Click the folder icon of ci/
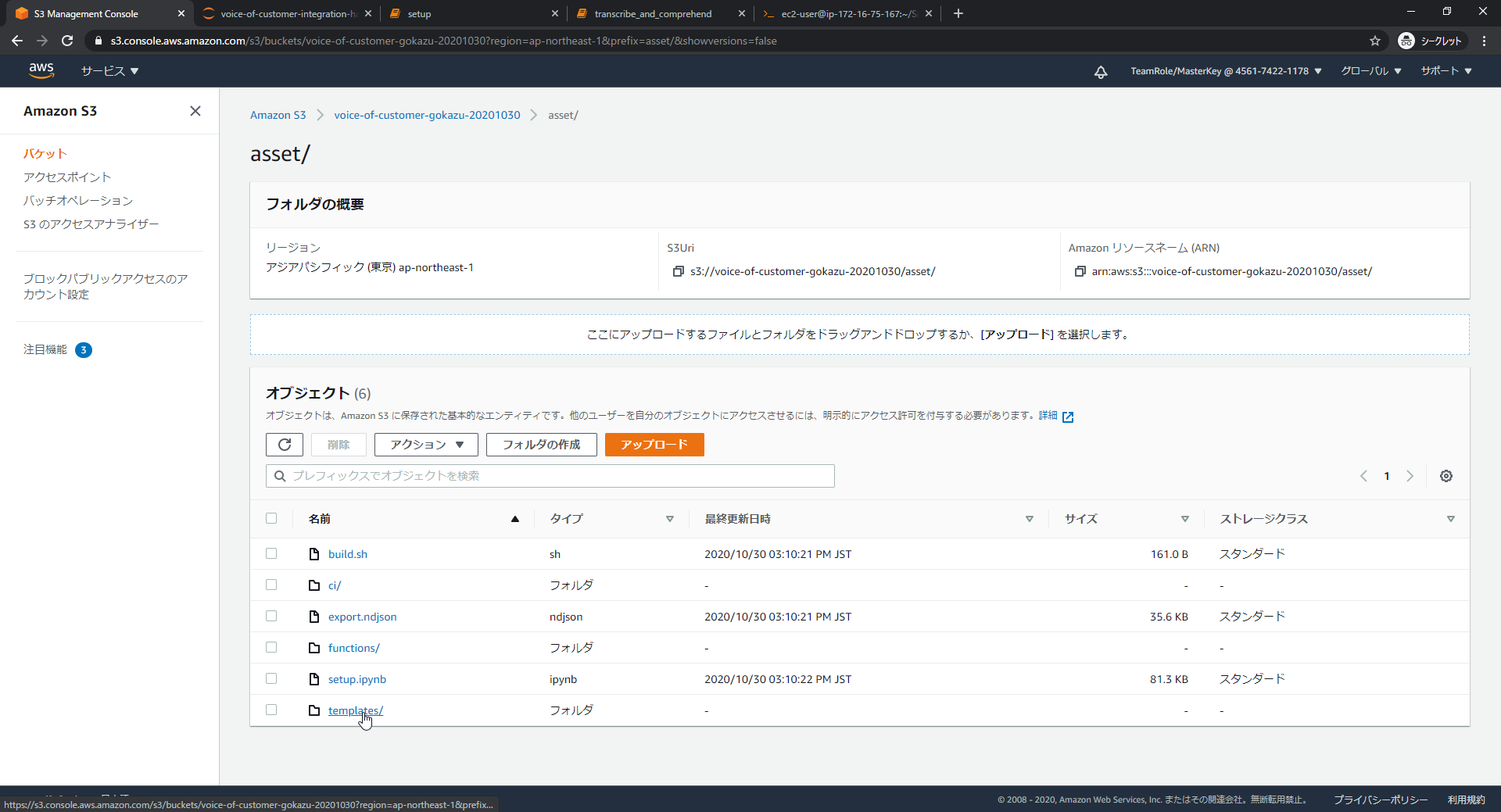 pos(314,585)
